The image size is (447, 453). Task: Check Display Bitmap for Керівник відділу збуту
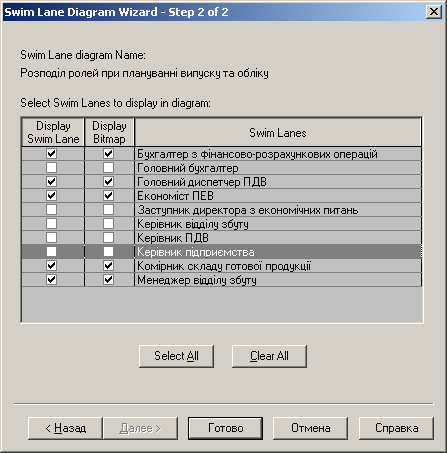coord(108,224)
